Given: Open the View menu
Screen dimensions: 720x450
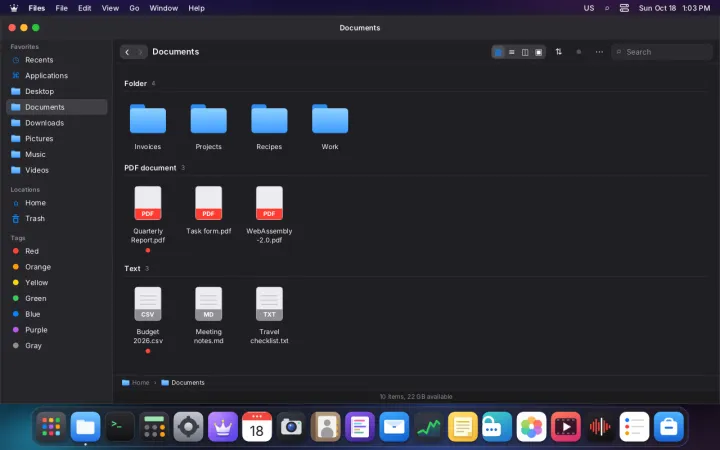Looking at the screenshot, I should (110, 8).
